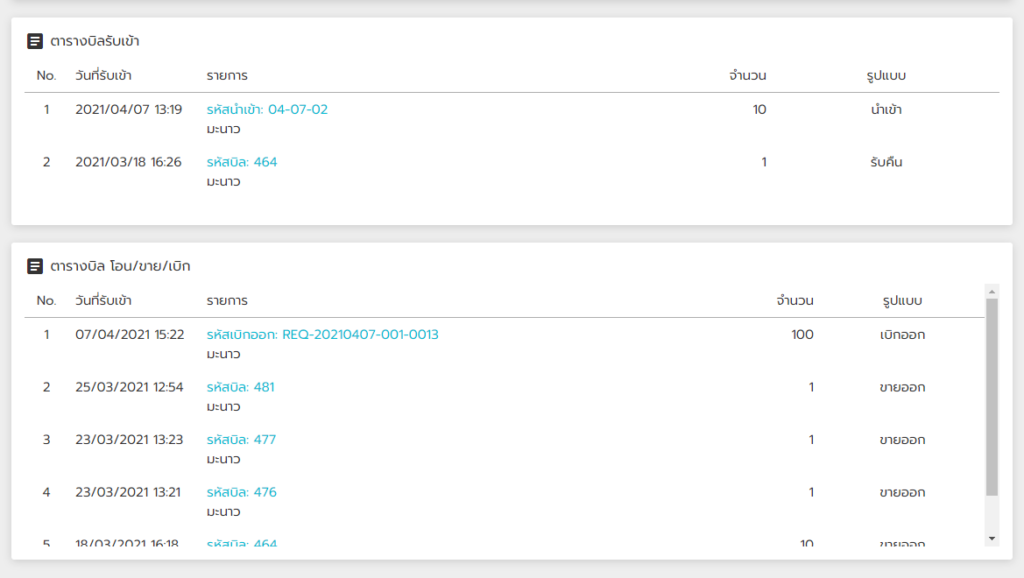Open bill code 481 link
The width and height of the screenshot is (1024, 578).
tap(240, 387)
